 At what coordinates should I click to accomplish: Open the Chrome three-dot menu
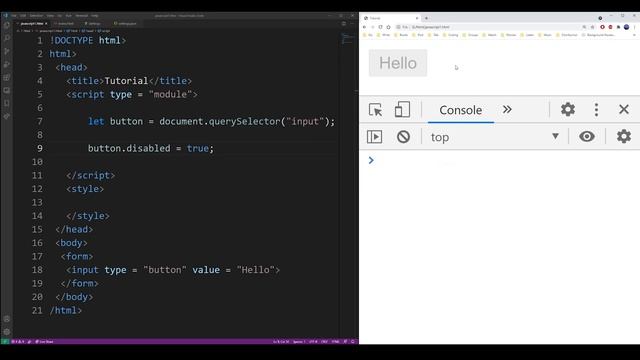click(635, 27)
